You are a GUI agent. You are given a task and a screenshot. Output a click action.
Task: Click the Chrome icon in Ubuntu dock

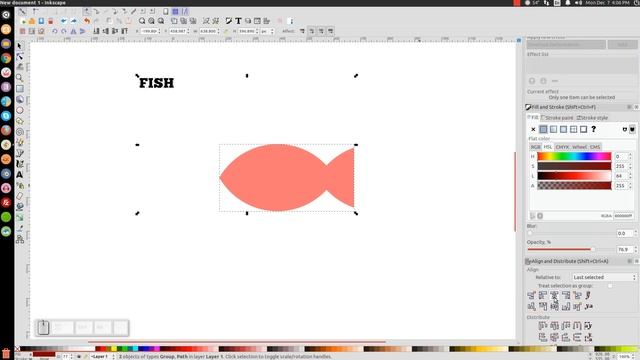coord(6,58)
